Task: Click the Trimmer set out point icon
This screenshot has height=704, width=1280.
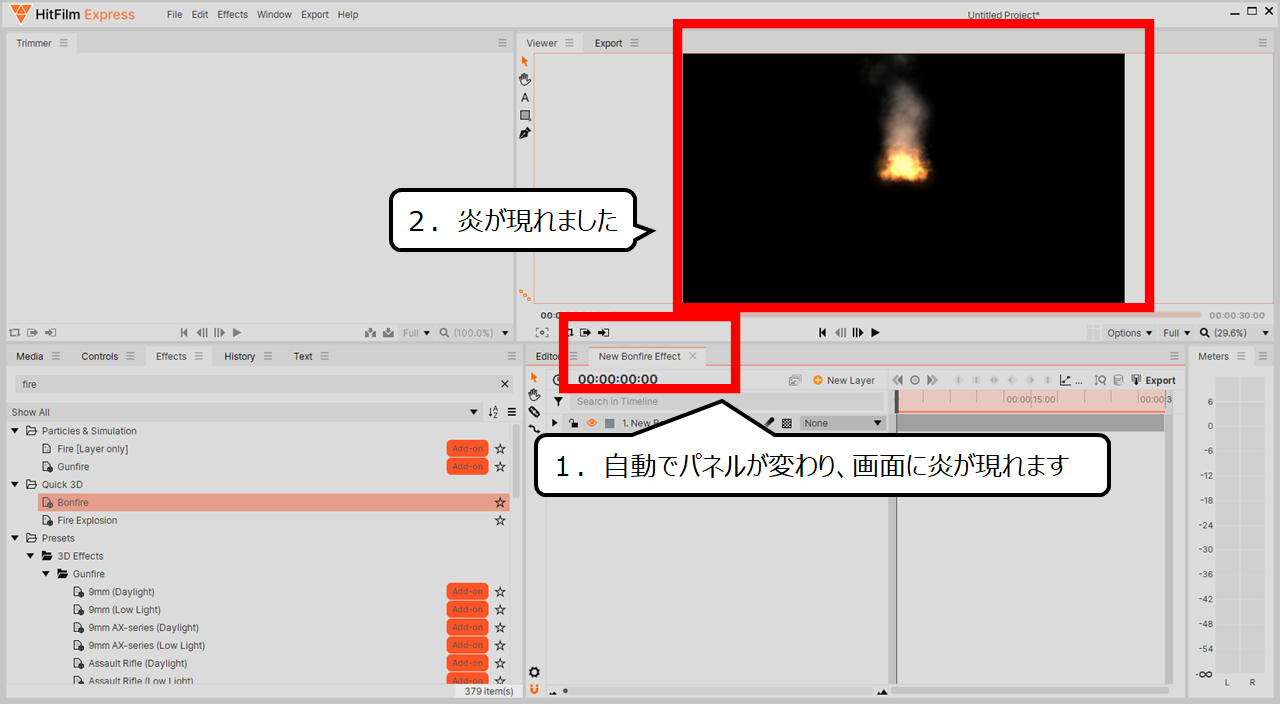Action: click(51, 332)
